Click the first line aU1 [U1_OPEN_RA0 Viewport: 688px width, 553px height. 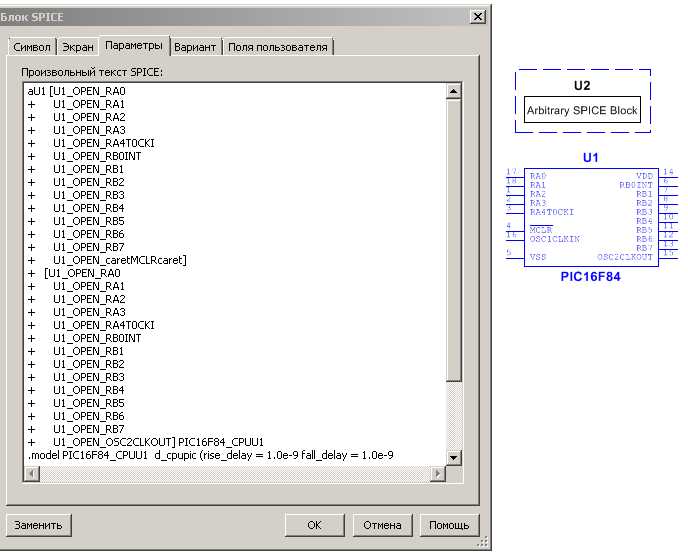tap(77, 91)
